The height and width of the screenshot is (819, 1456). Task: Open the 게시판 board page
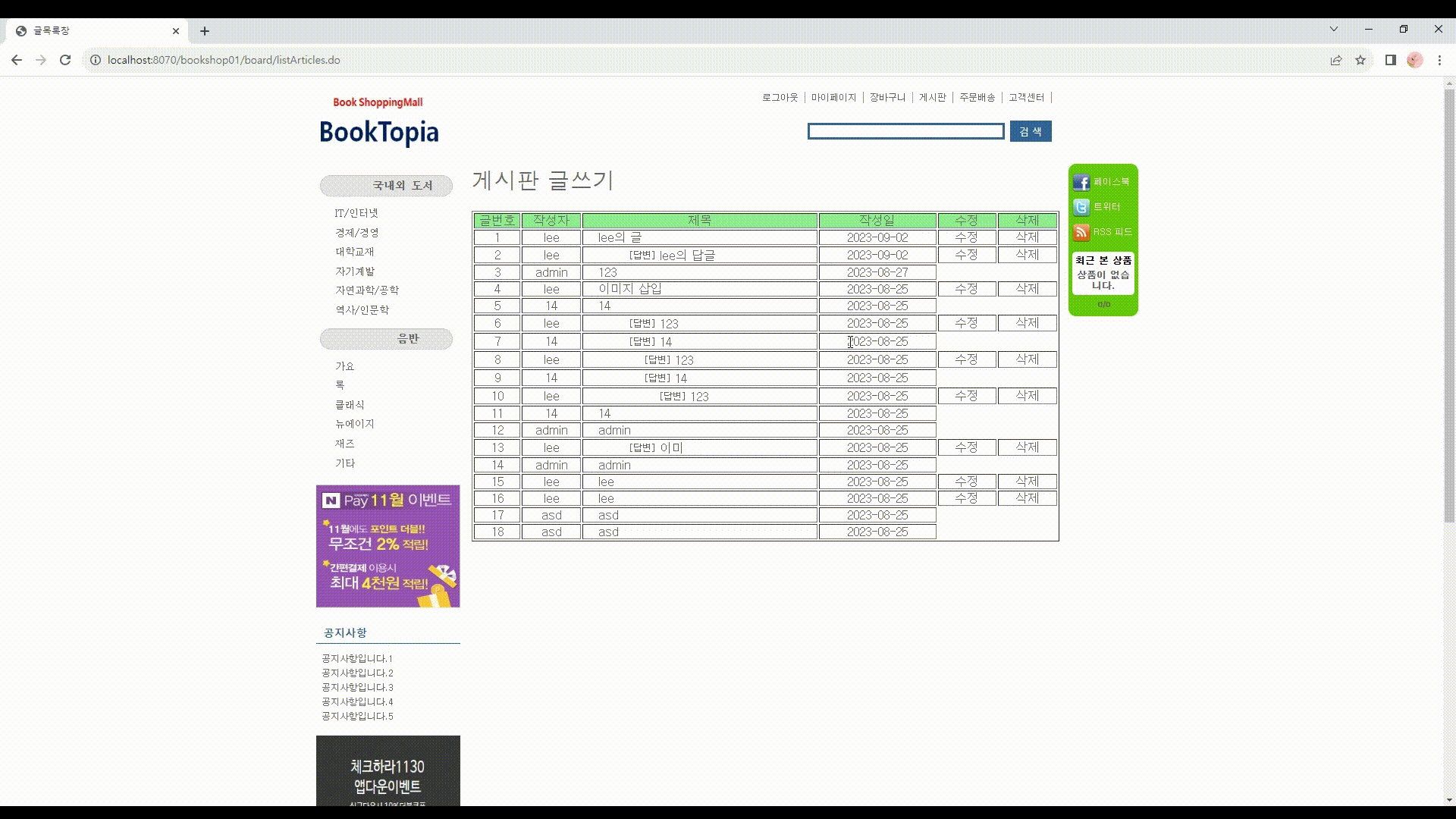click(x=932, y=97)
